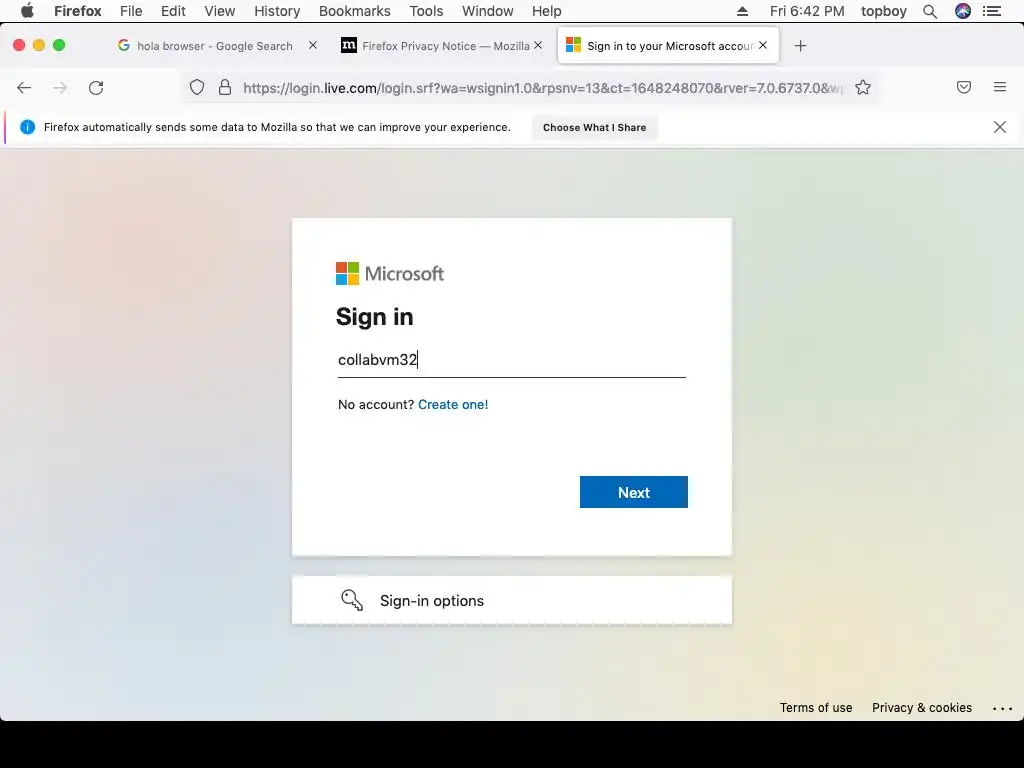
Task: Open the File menu
Action: coord(131,11)
